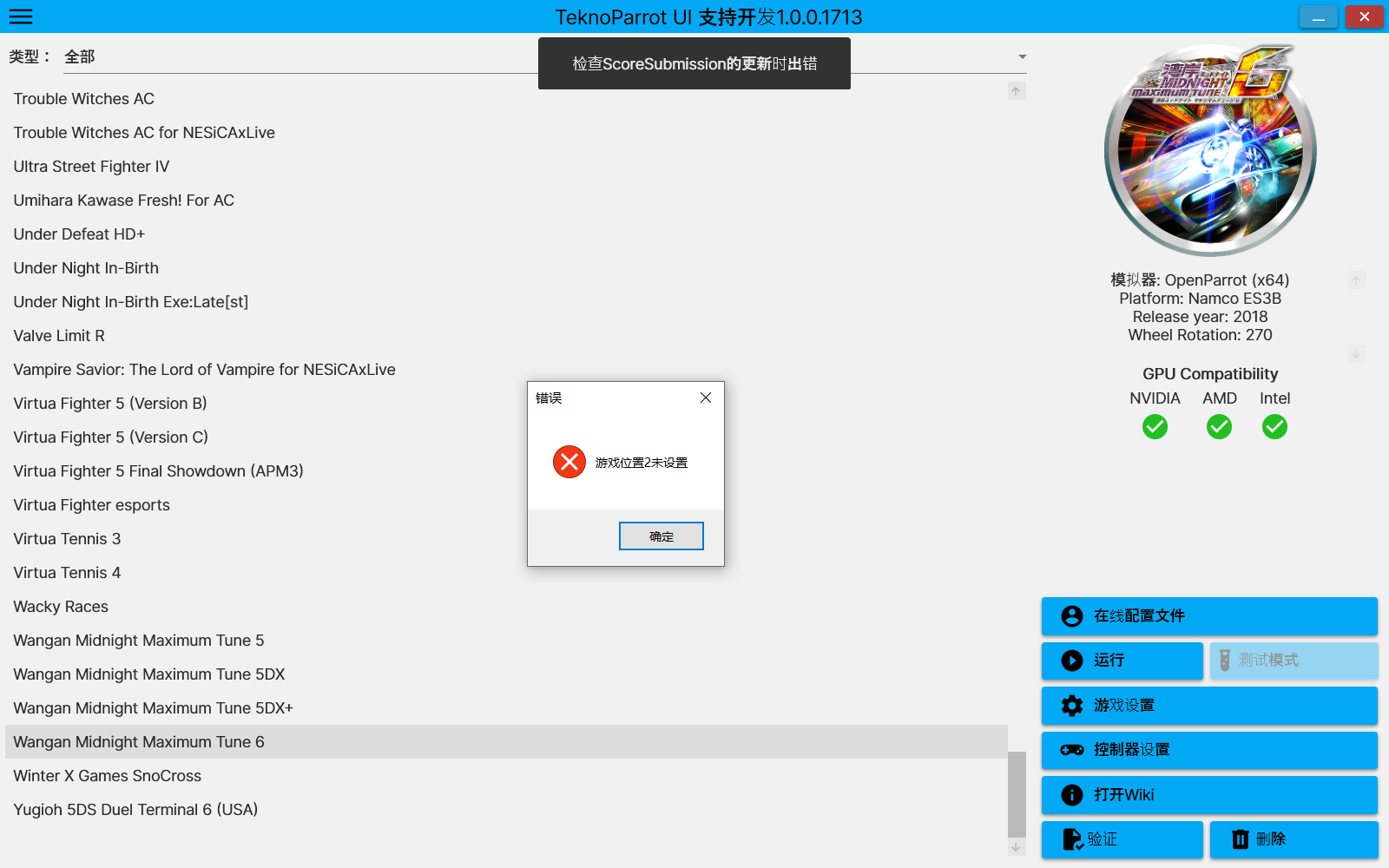Click the gear icon on 游戏设置
This screenshot has width=1389, height=868.
coord(1072,706)
